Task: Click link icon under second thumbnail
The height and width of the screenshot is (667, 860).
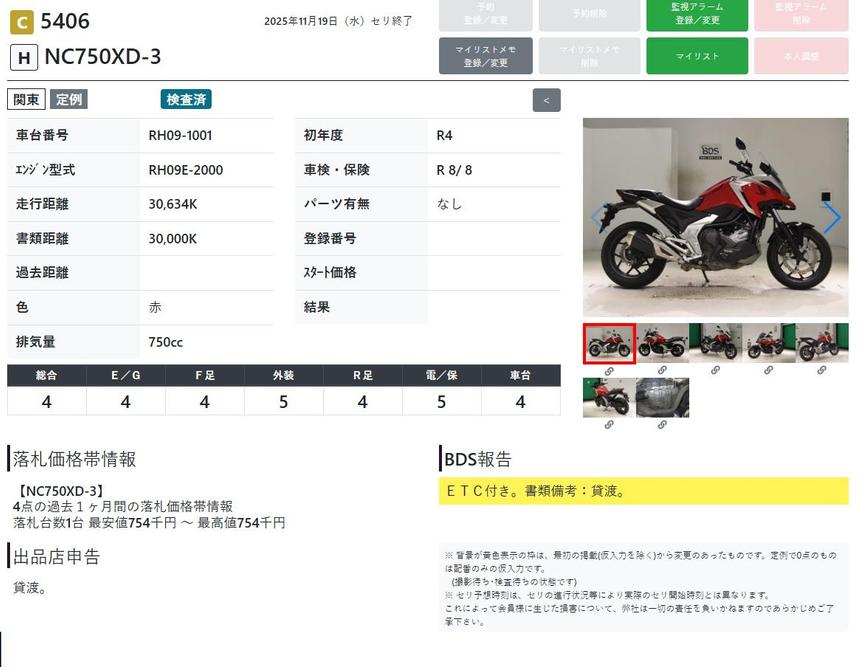Action: coord(662,371)
